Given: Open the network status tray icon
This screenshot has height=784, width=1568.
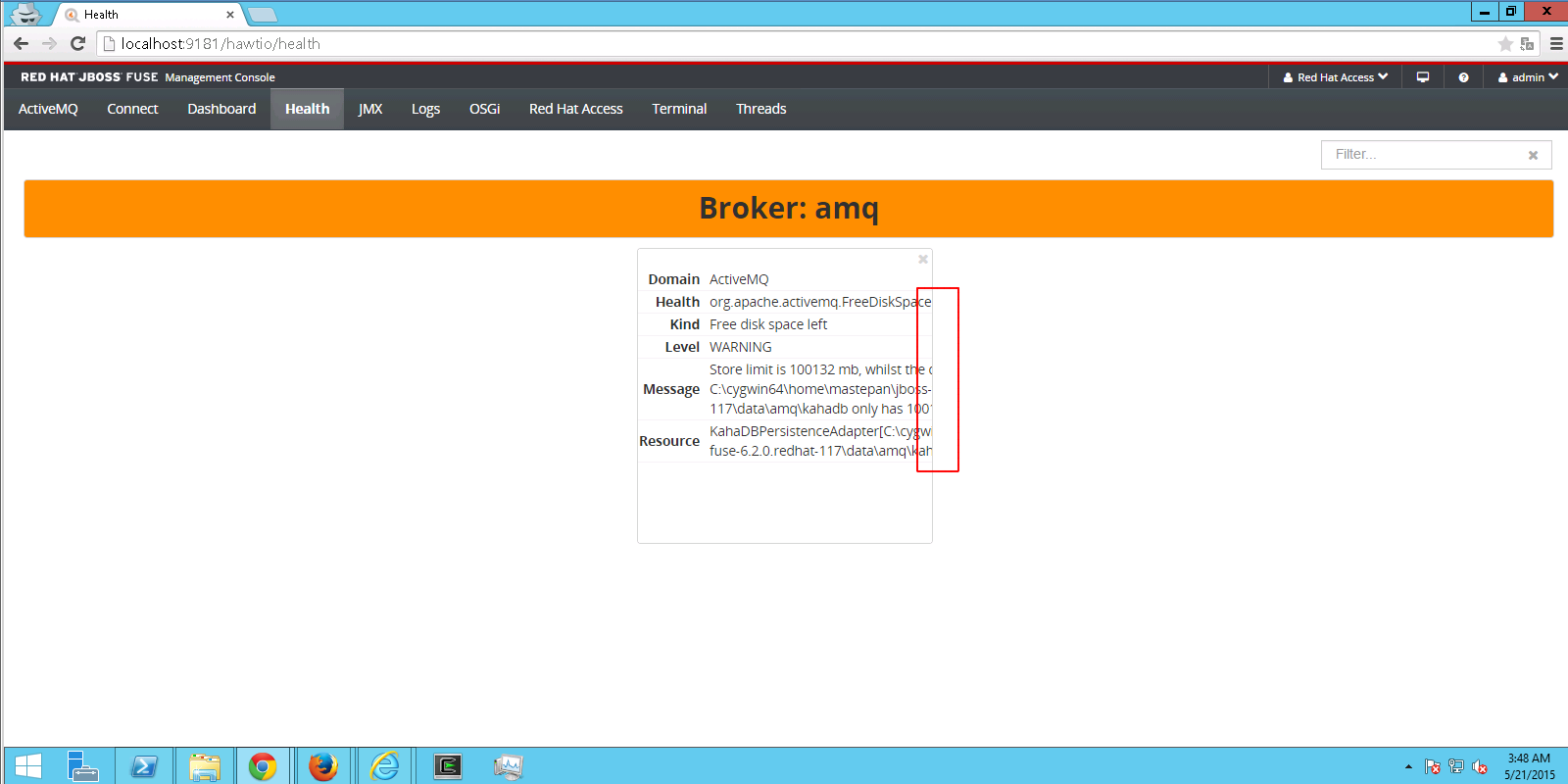Looking at the screenshot, I should point(1456,766).
